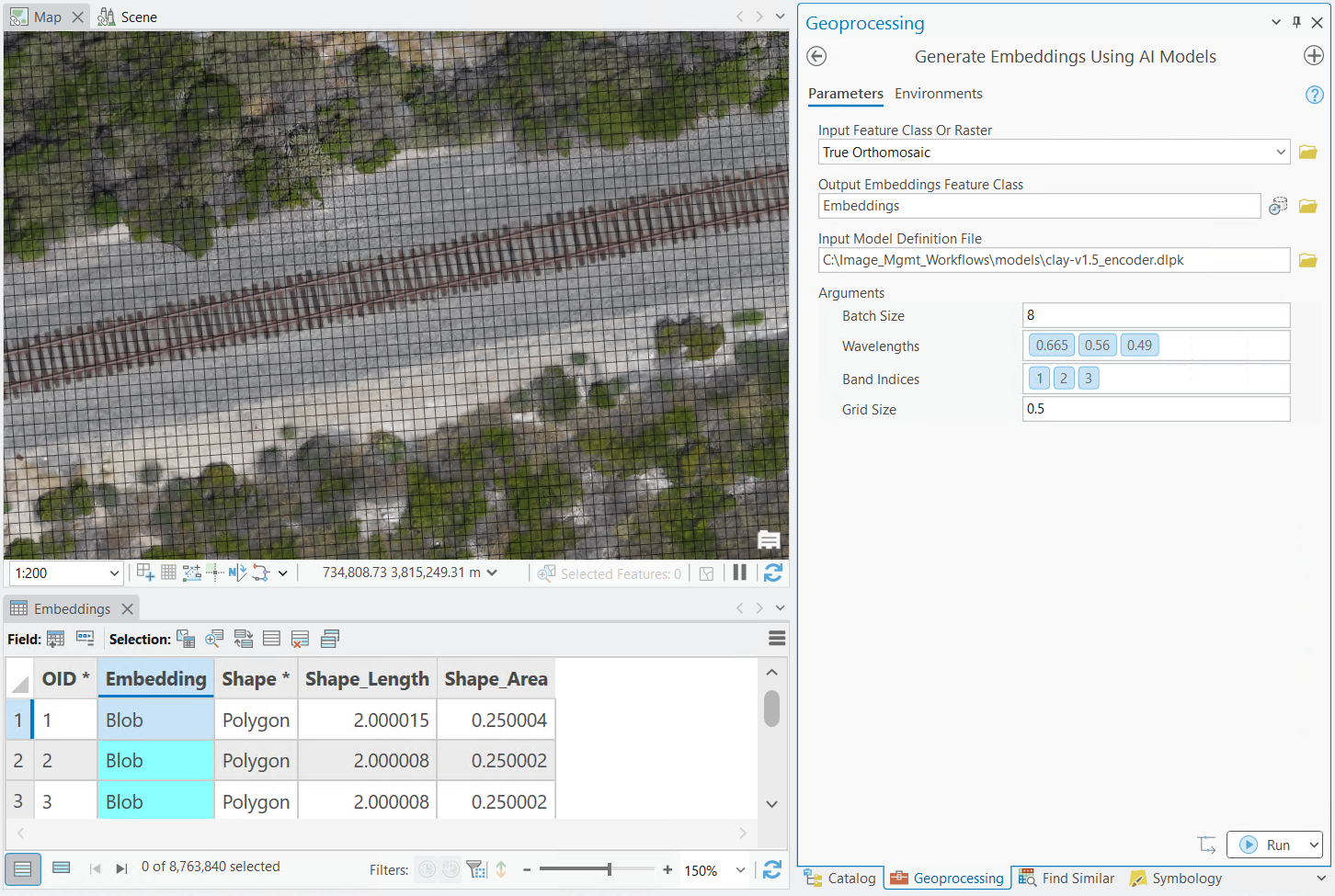Show selected records view button

click(62, 868)
